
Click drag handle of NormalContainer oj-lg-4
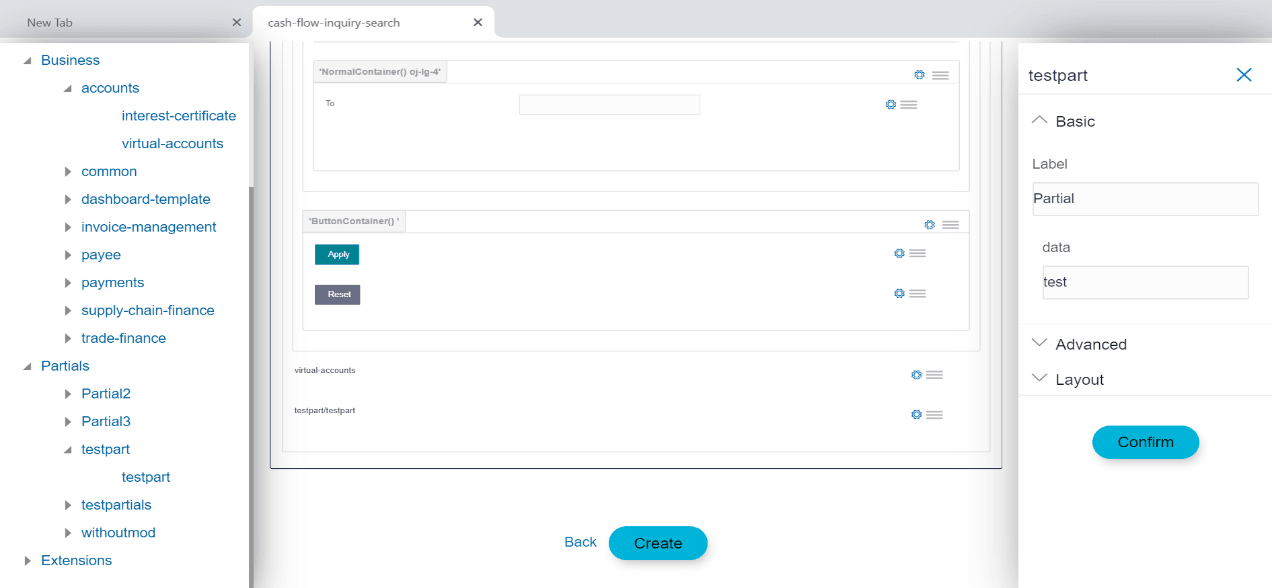pyautogui.click(x=940, y=75)
